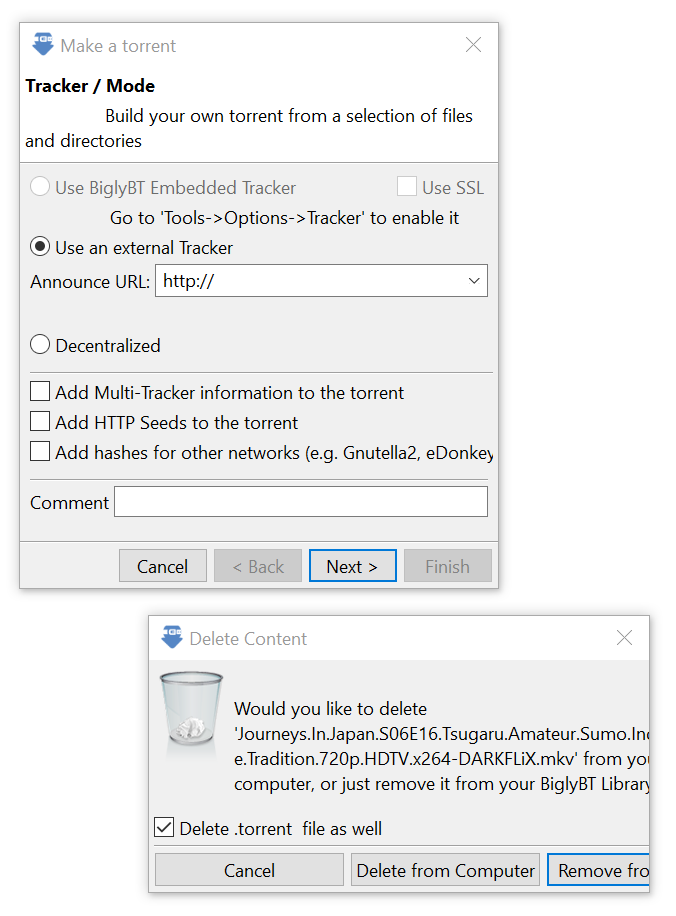Check 'Add hashes for other networks'
The image size is (676, 916).
[39, 451]
